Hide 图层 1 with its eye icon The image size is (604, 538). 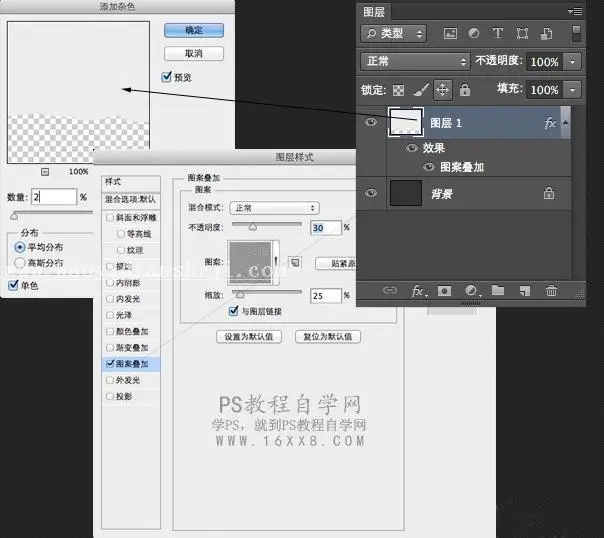click(371, 122)
